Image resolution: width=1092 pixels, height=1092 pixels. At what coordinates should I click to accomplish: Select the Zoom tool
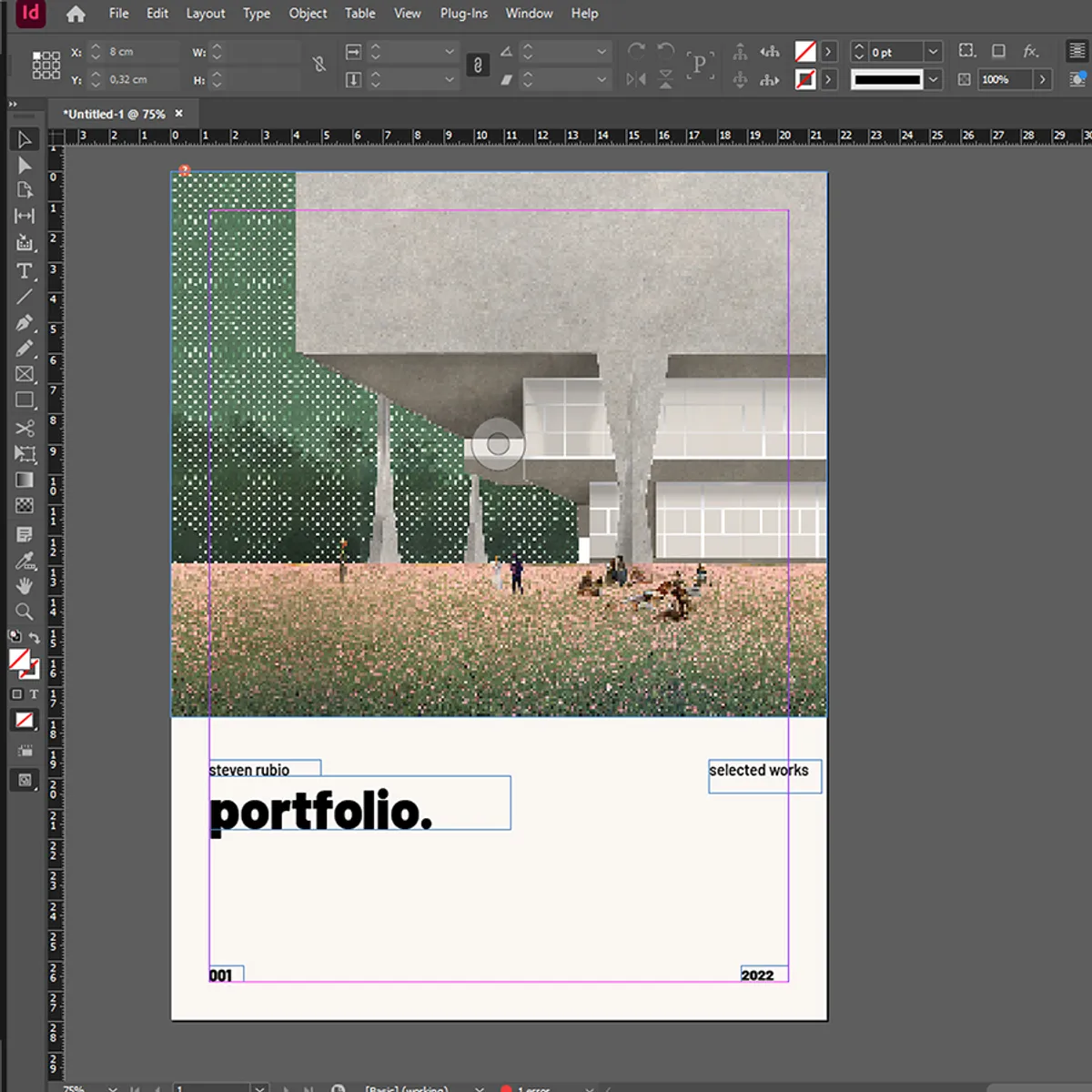(25, 611)
